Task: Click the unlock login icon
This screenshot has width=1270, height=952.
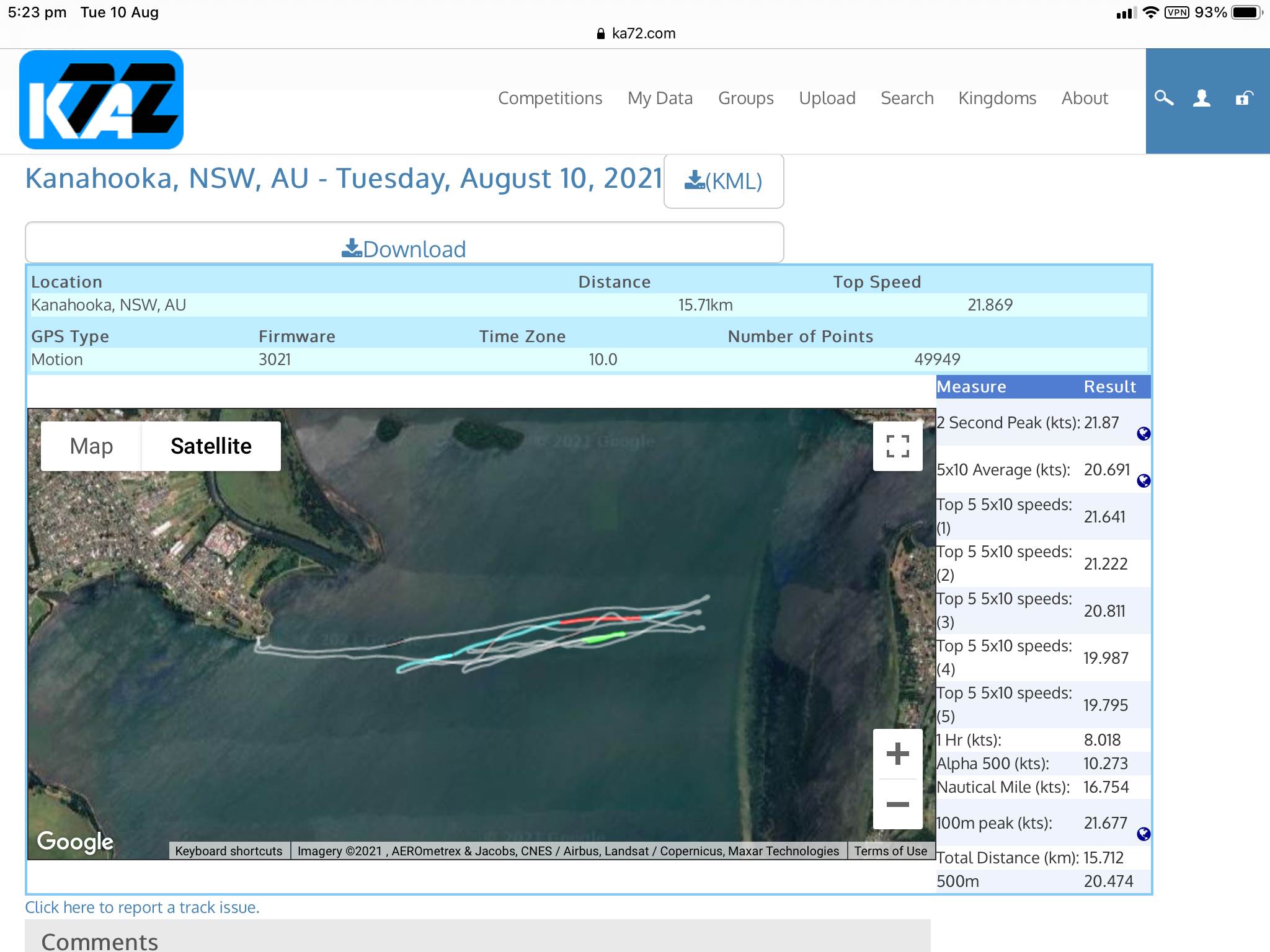Action: coord(1243,99)
